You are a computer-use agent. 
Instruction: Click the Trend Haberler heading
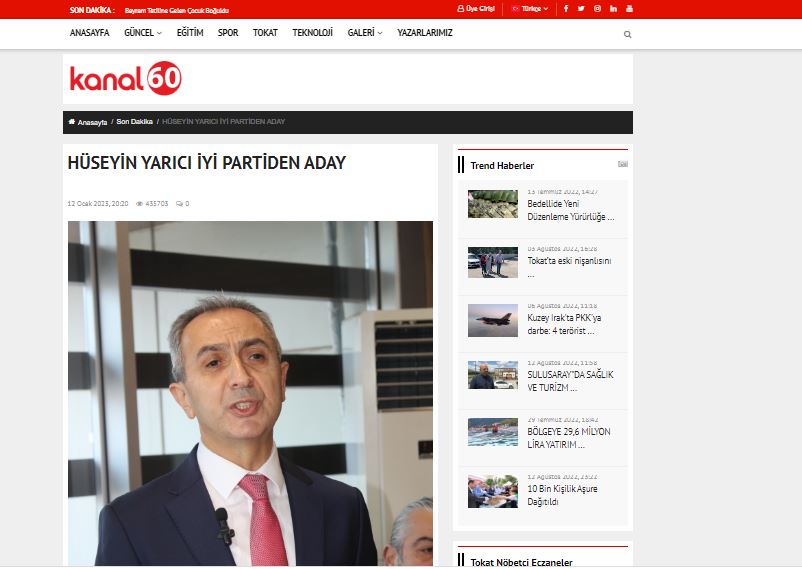pos(502,166)
